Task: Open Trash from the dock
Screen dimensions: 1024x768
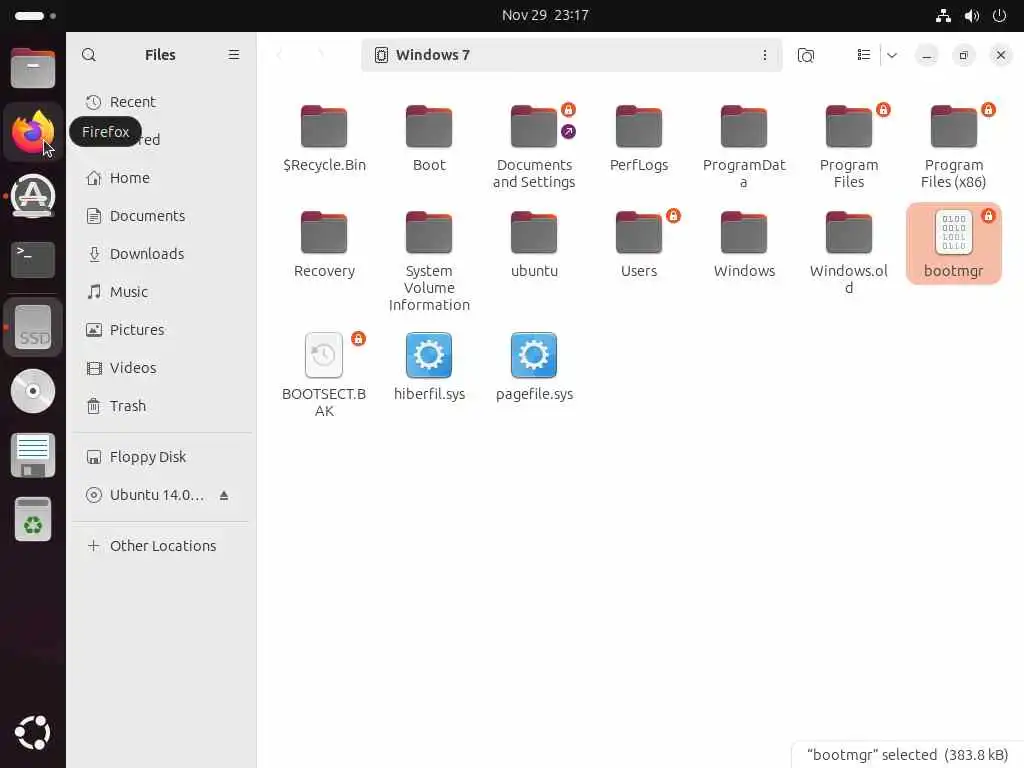Action: click(33, 519)
